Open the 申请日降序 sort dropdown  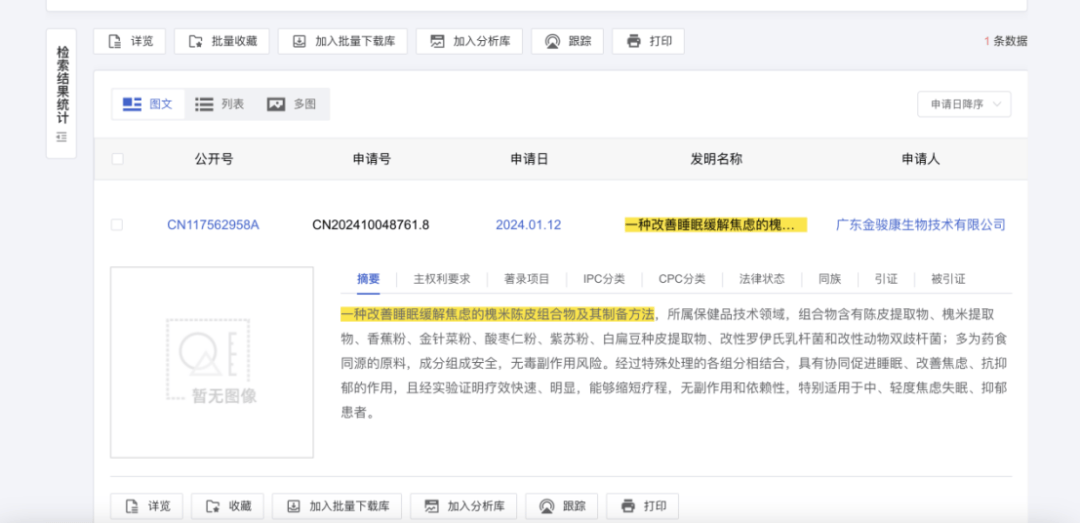pos(964,104)
